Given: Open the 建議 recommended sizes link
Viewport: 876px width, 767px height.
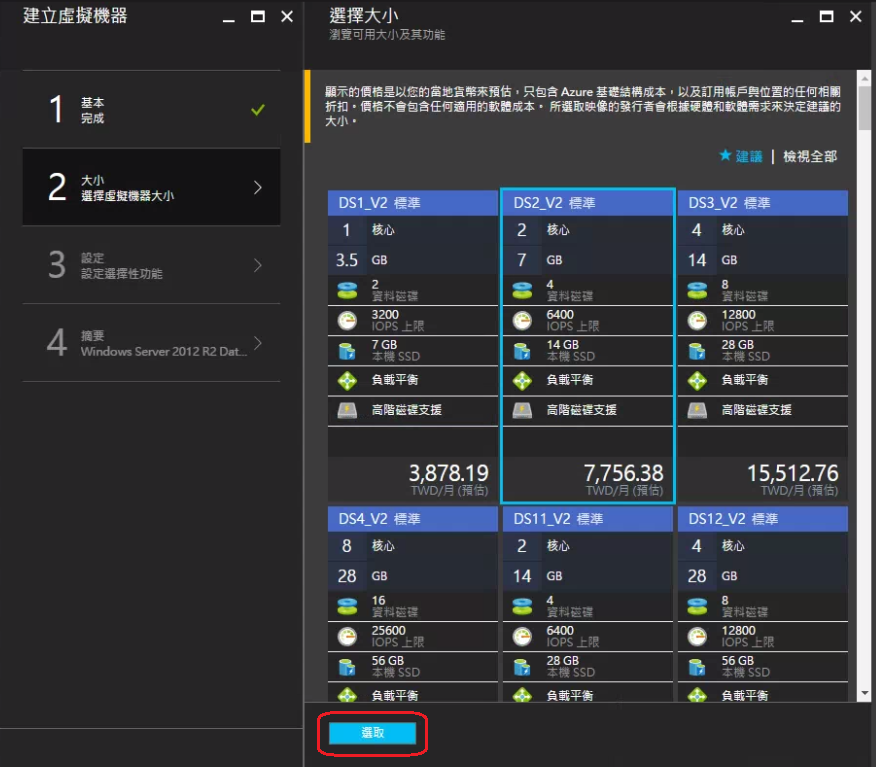Looking at the screenshot, I should tap(749, 156).
